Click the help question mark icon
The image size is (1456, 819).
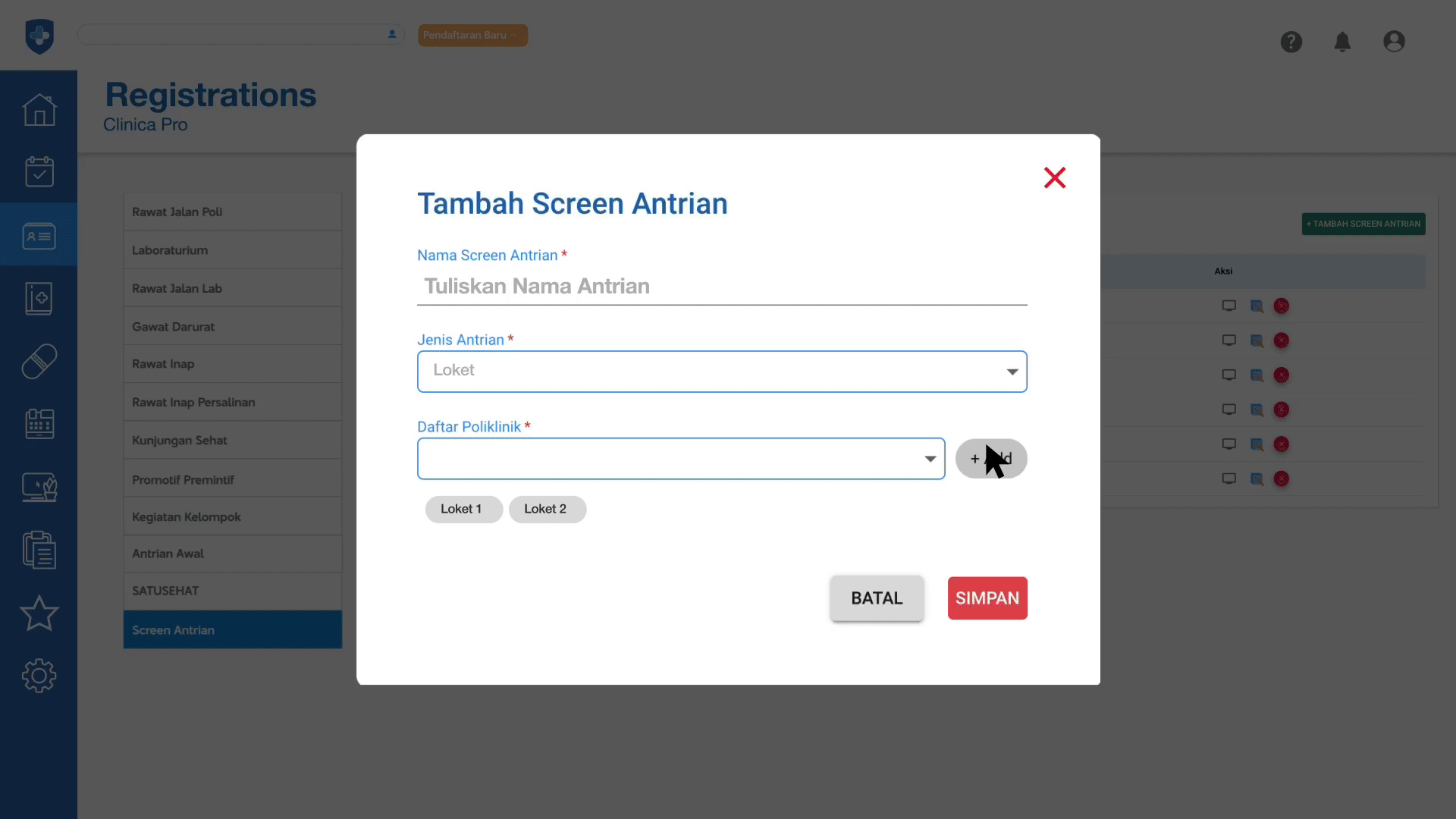(x=1291, y=42)
